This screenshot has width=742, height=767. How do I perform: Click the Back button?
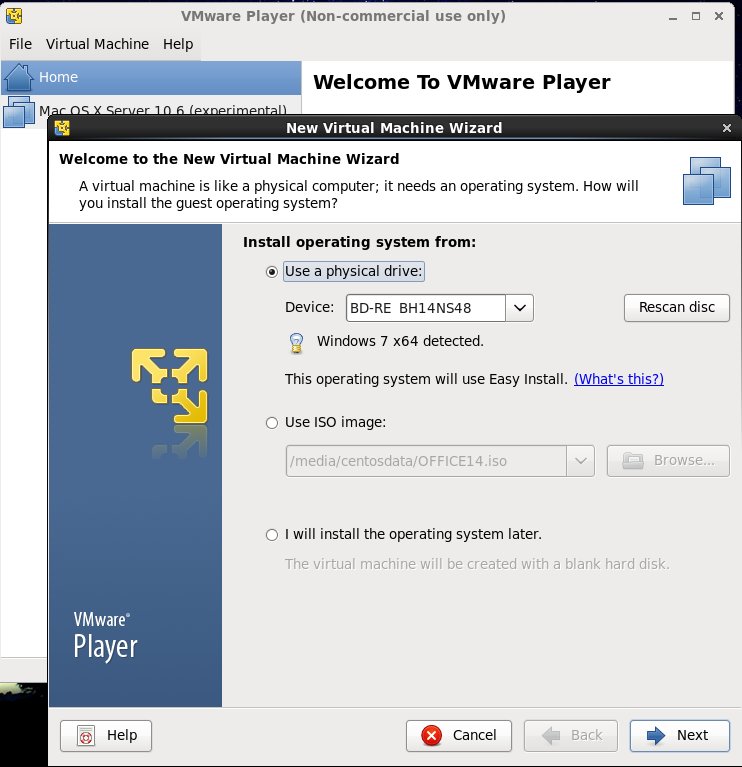click(571, 736)
